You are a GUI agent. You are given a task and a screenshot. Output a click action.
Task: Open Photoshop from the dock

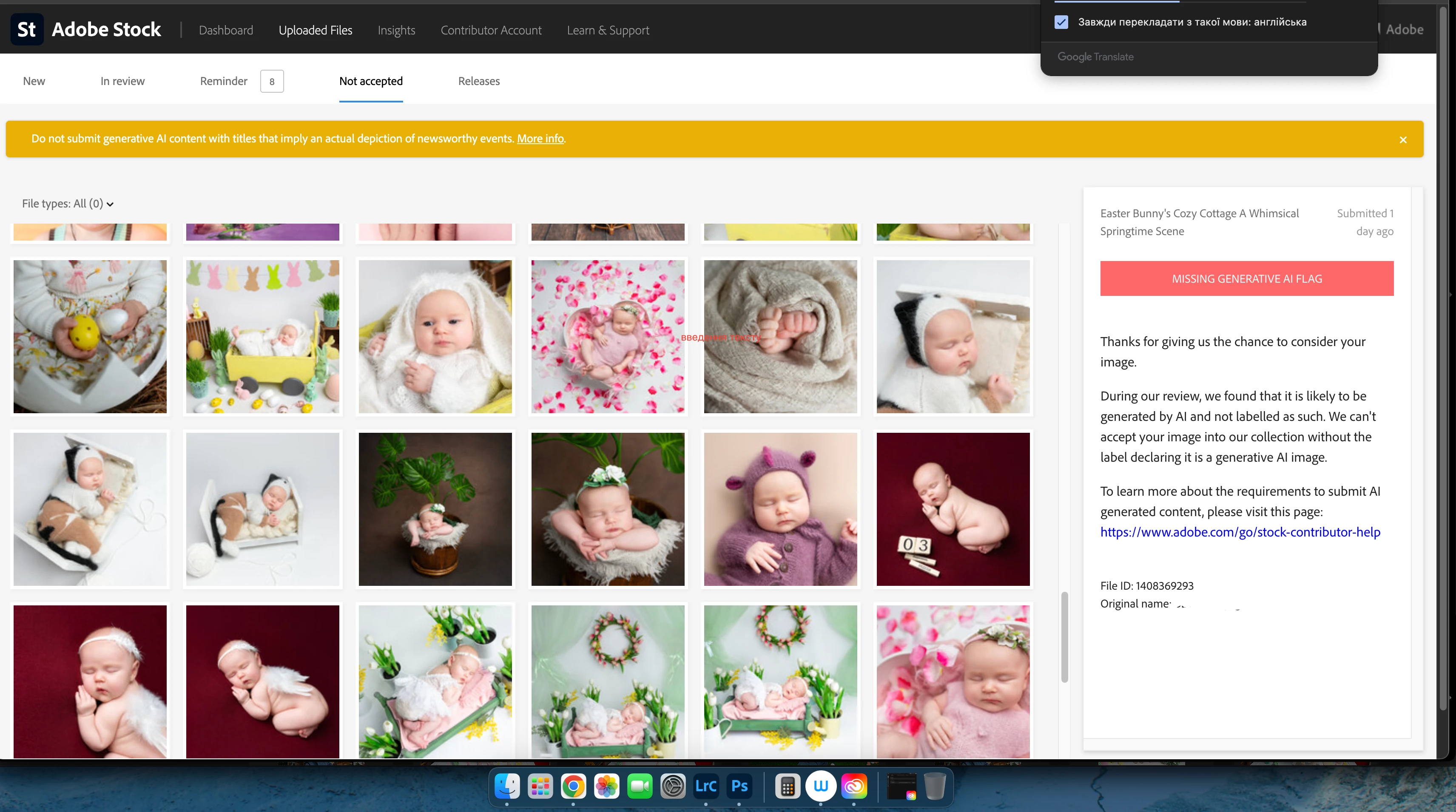739,786
